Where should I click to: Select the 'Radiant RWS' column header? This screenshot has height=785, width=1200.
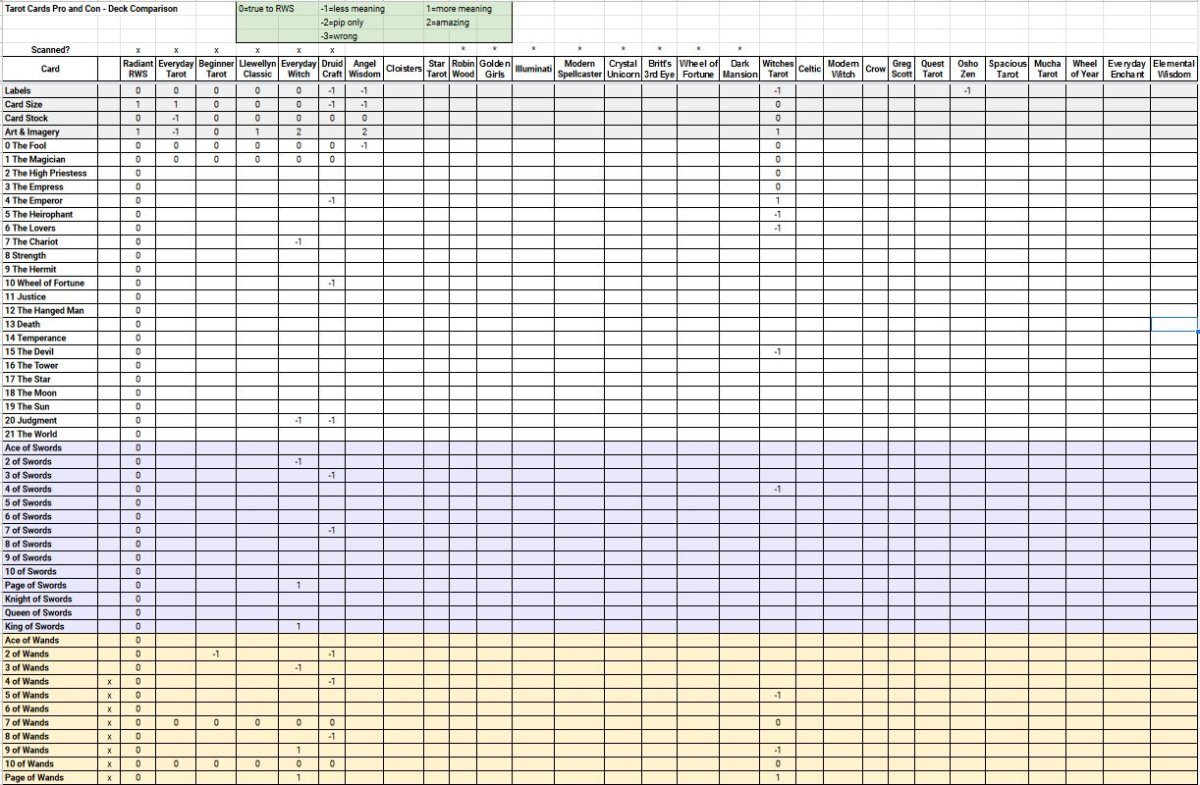point(138,69)
